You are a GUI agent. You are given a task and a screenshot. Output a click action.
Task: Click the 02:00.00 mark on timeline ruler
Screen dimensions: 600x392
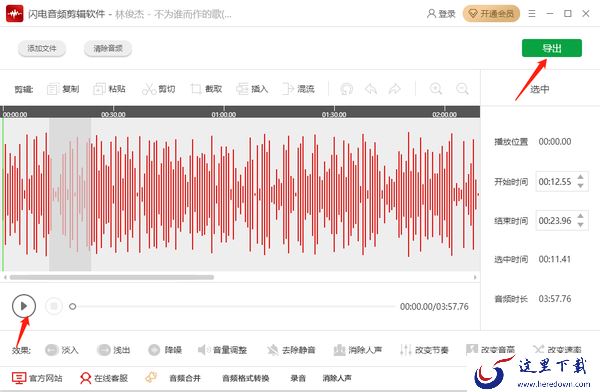(x=444, y=114)
